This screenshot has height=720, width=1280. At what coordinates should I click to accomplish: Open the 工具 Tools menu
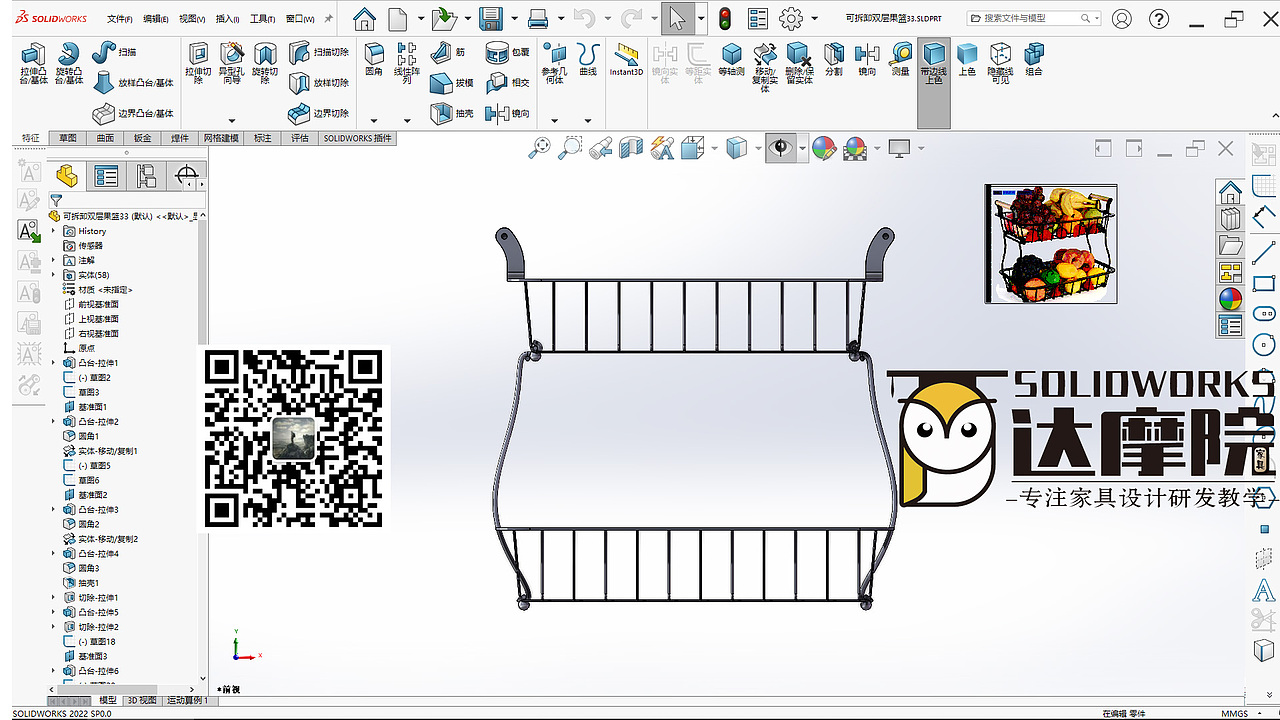pos(263,19)
